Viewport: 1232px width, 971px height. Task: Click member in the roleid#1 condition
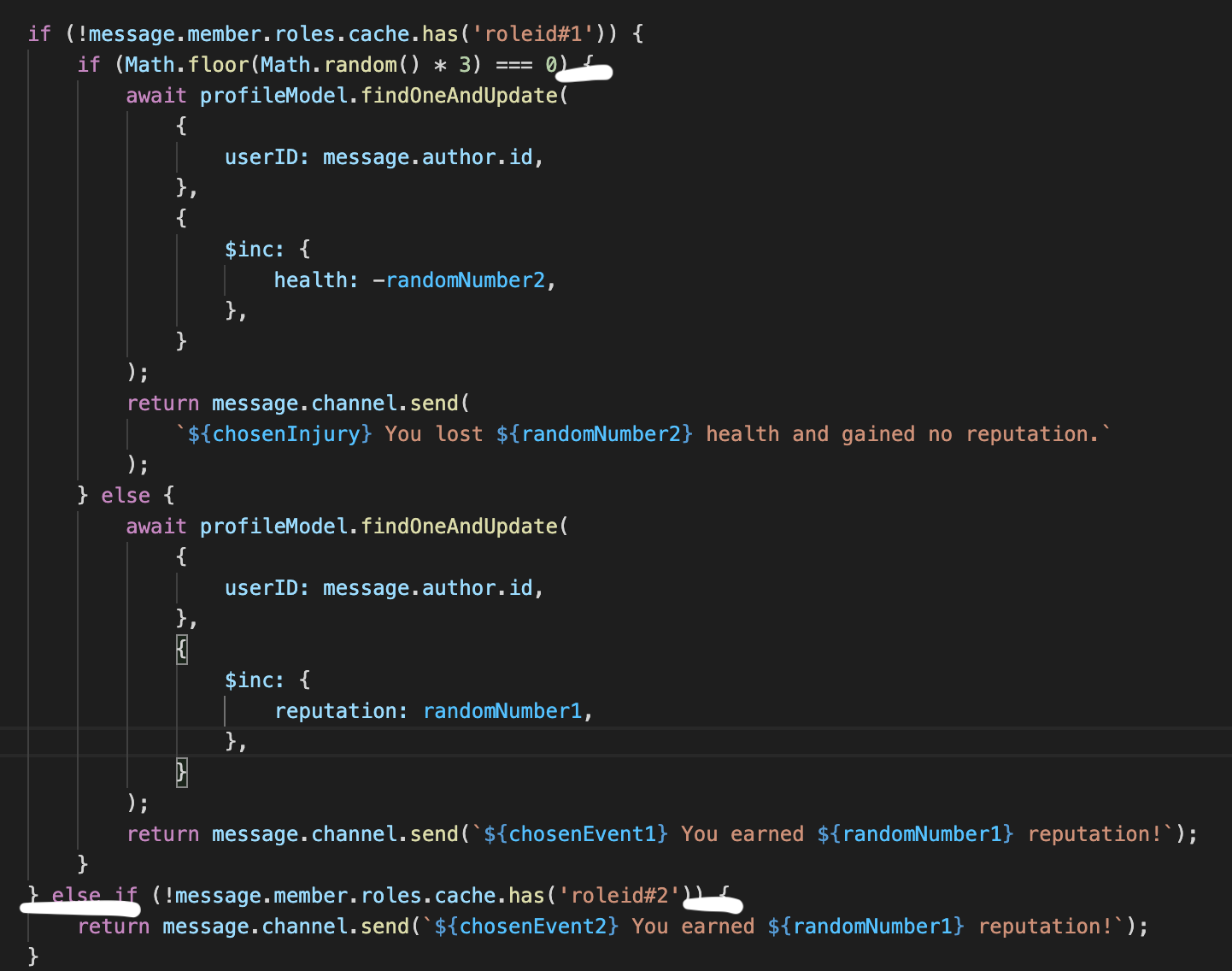(x=224, y=34)
